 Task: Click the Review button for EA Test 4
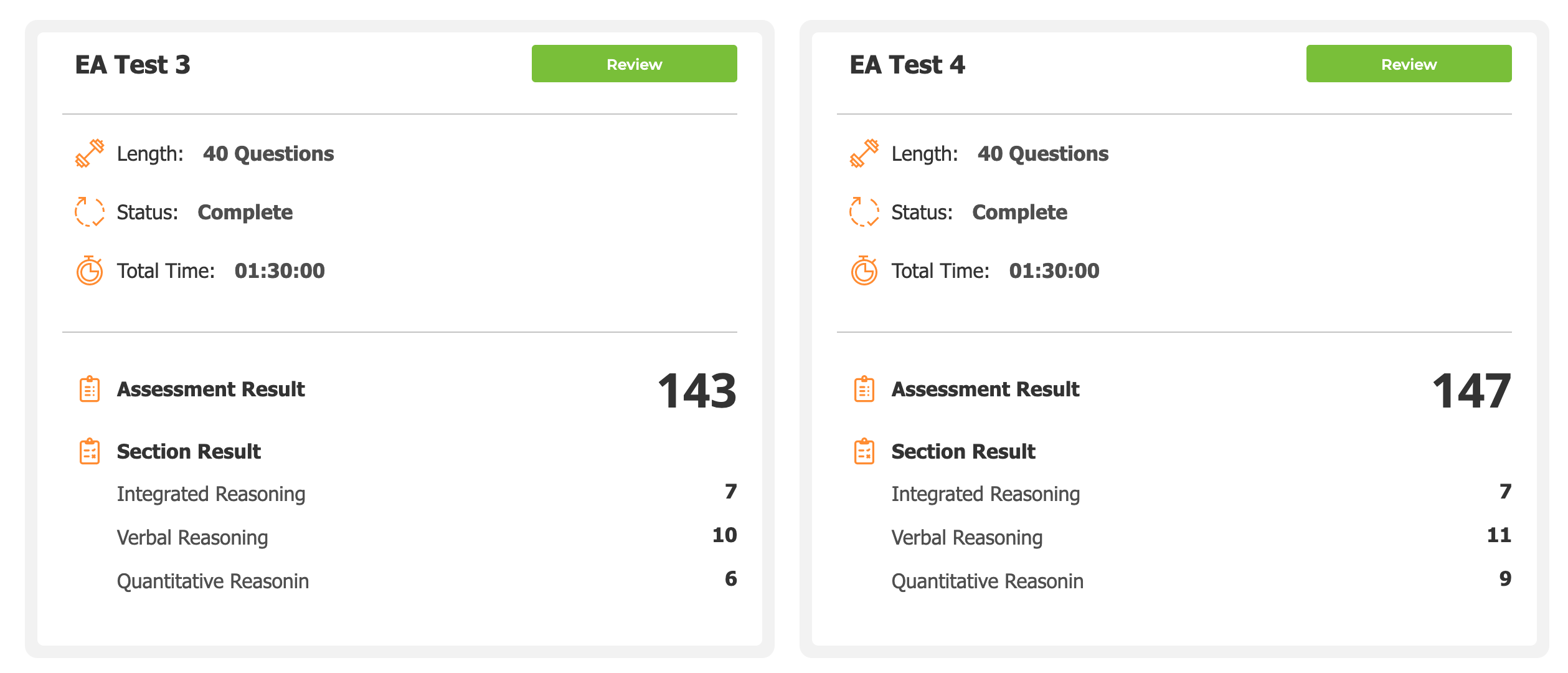tap(1408, 64)
